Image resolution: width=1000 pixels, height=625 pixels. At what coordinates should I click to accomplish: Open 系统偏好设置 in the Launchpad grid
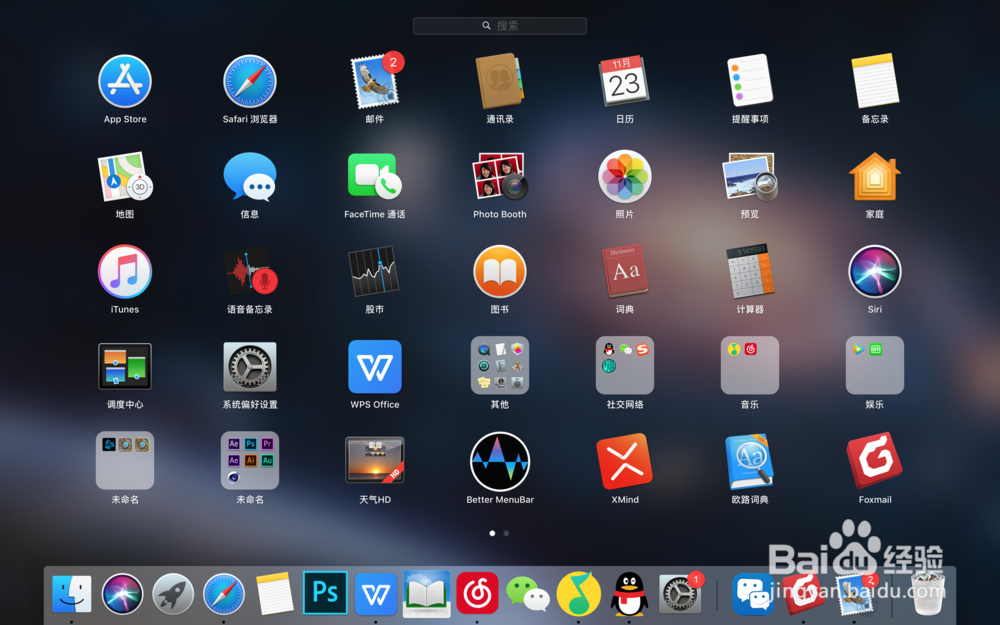(250, 366)
